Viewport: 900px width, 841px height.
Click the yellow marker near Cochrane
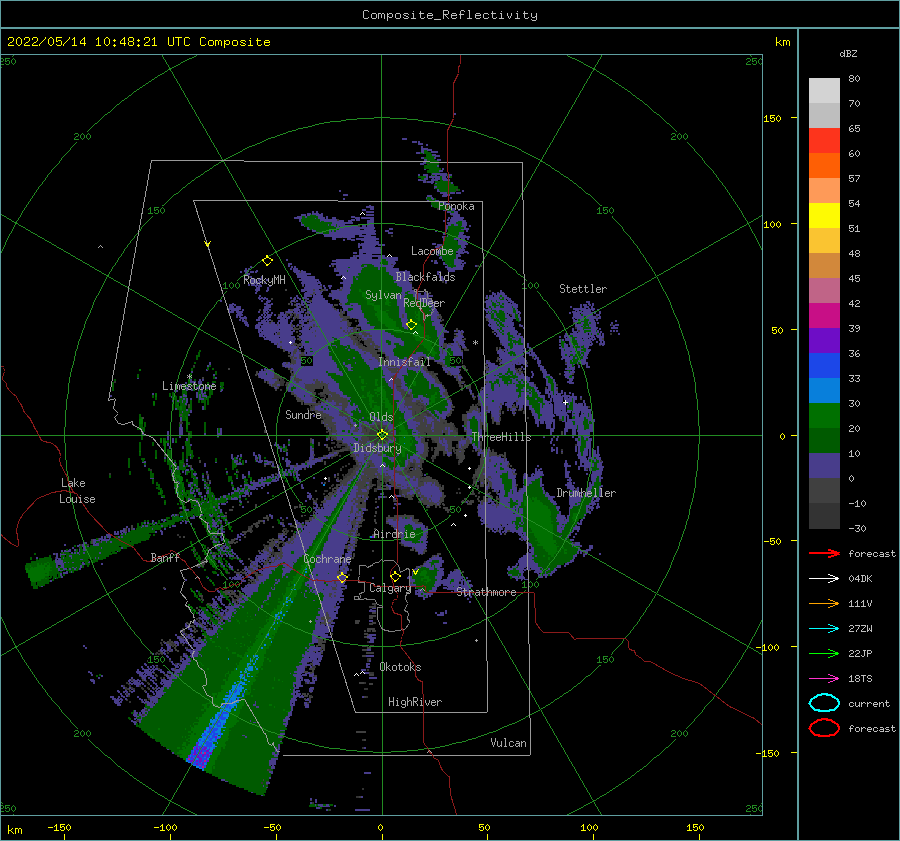pos(342,578)
